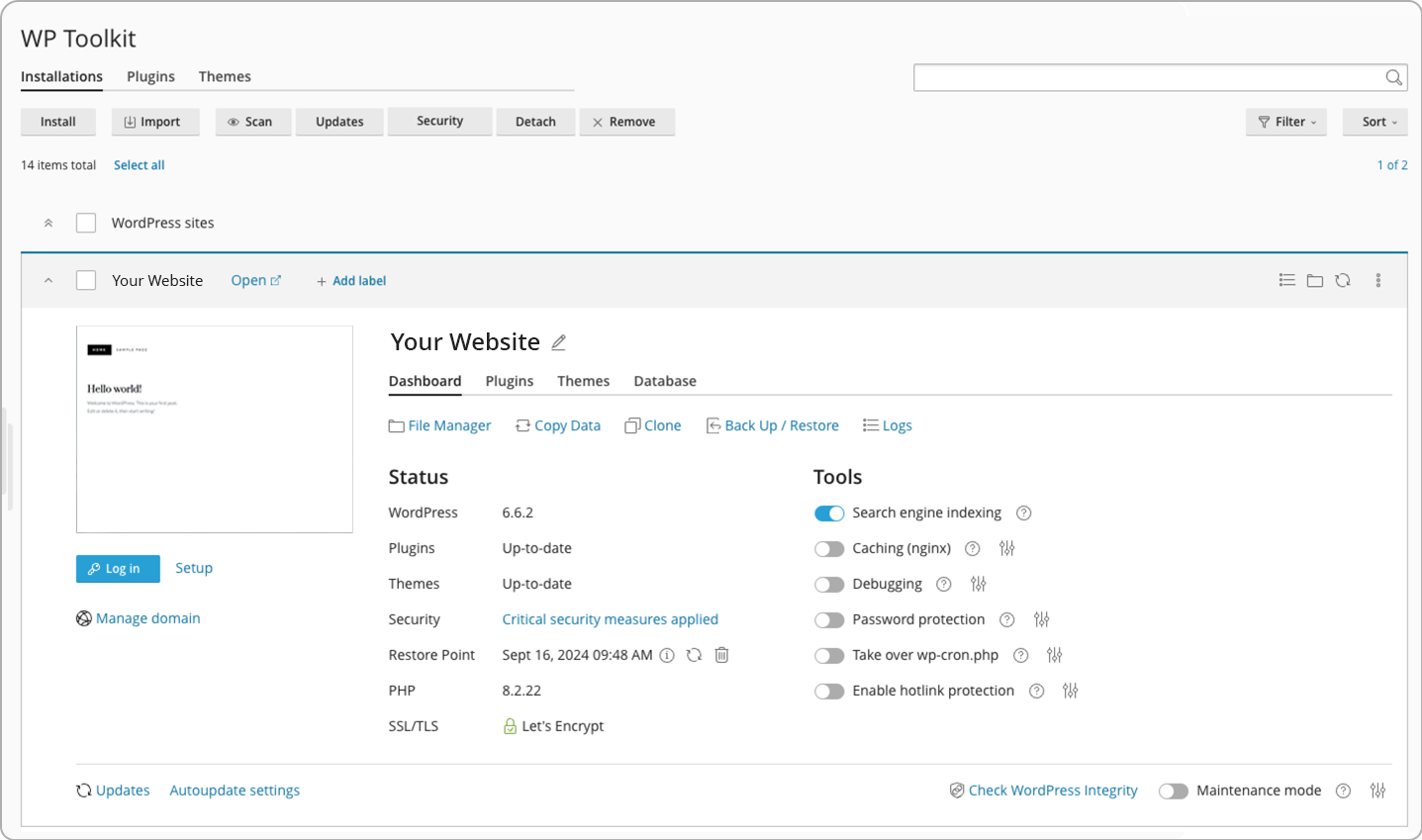This screenshot has width=1422, height=840.
Task: Enable hotlink protection toggle
Action: pyautogui.click(x=829, y=692)
